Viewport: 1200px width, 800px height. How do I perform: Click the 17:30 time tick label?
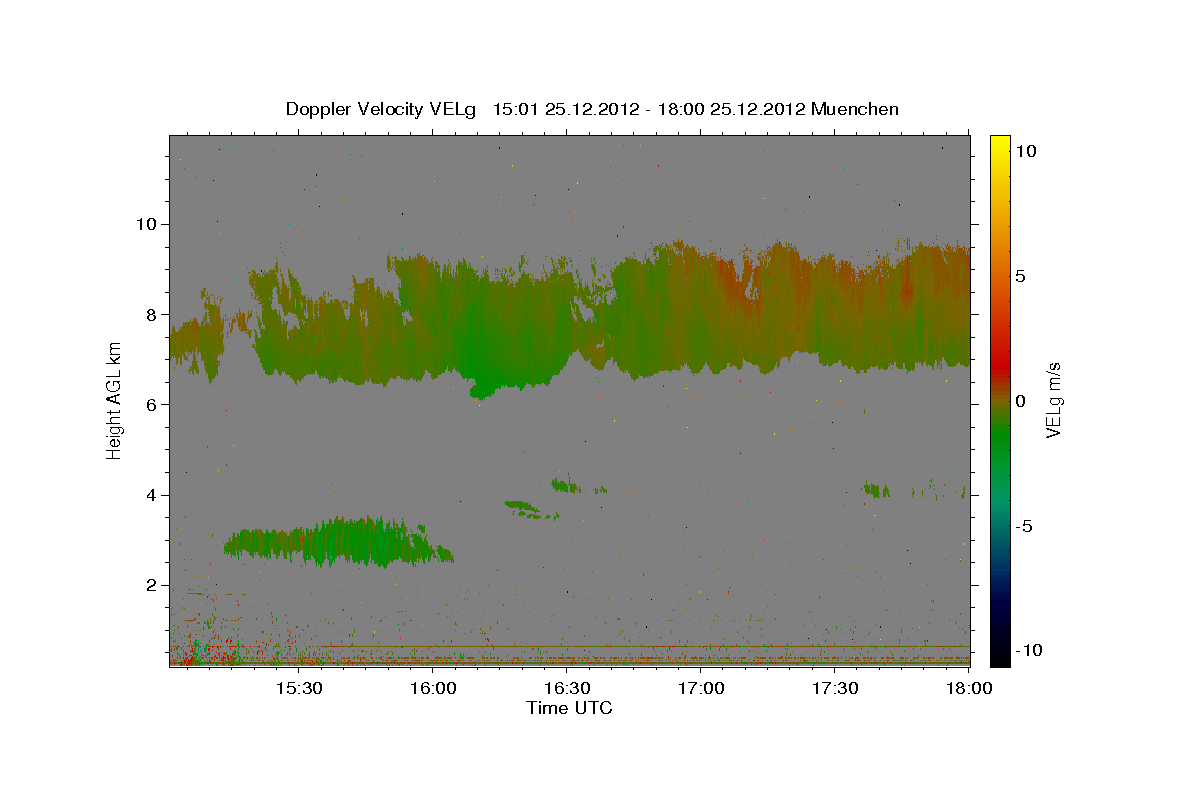pos(835,688)
